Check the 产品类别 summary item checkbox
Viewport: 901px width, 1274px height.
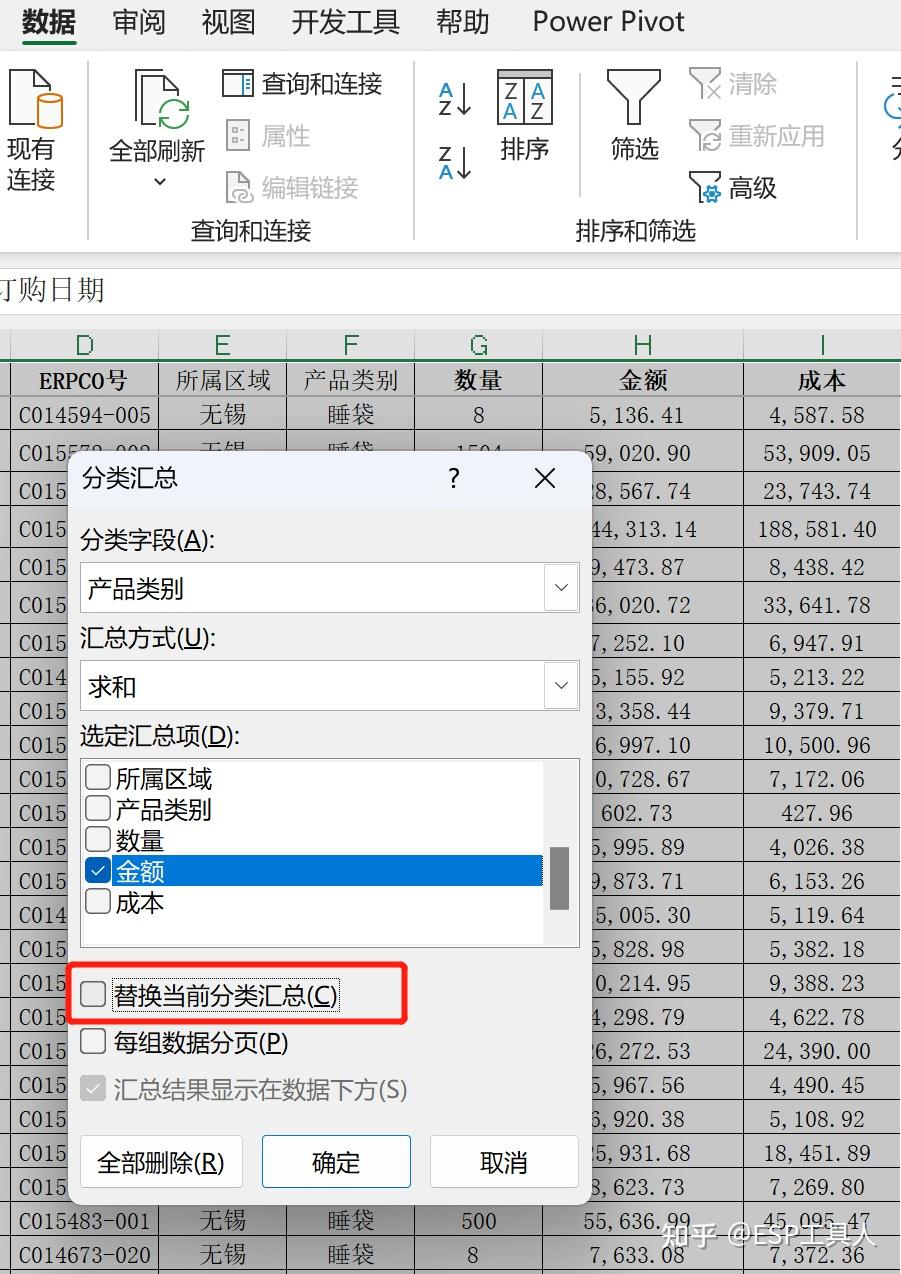pyautogui.click(x=98, y=808)
